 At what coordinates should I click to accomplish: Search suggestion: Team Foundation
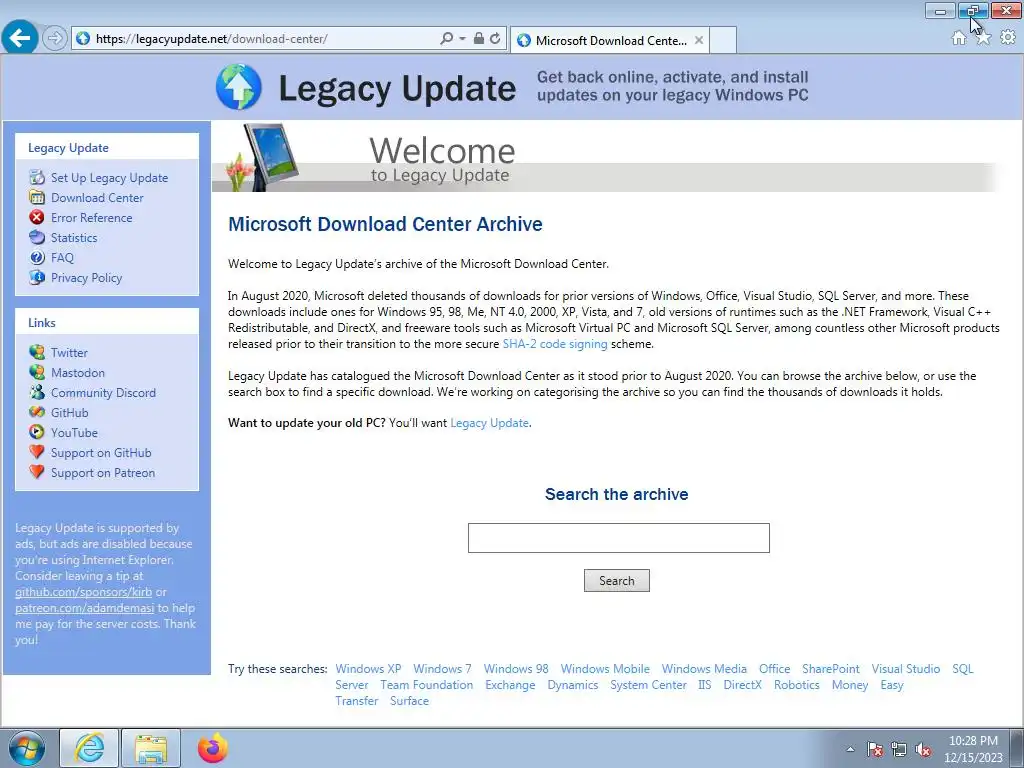(x=426, y=684)
